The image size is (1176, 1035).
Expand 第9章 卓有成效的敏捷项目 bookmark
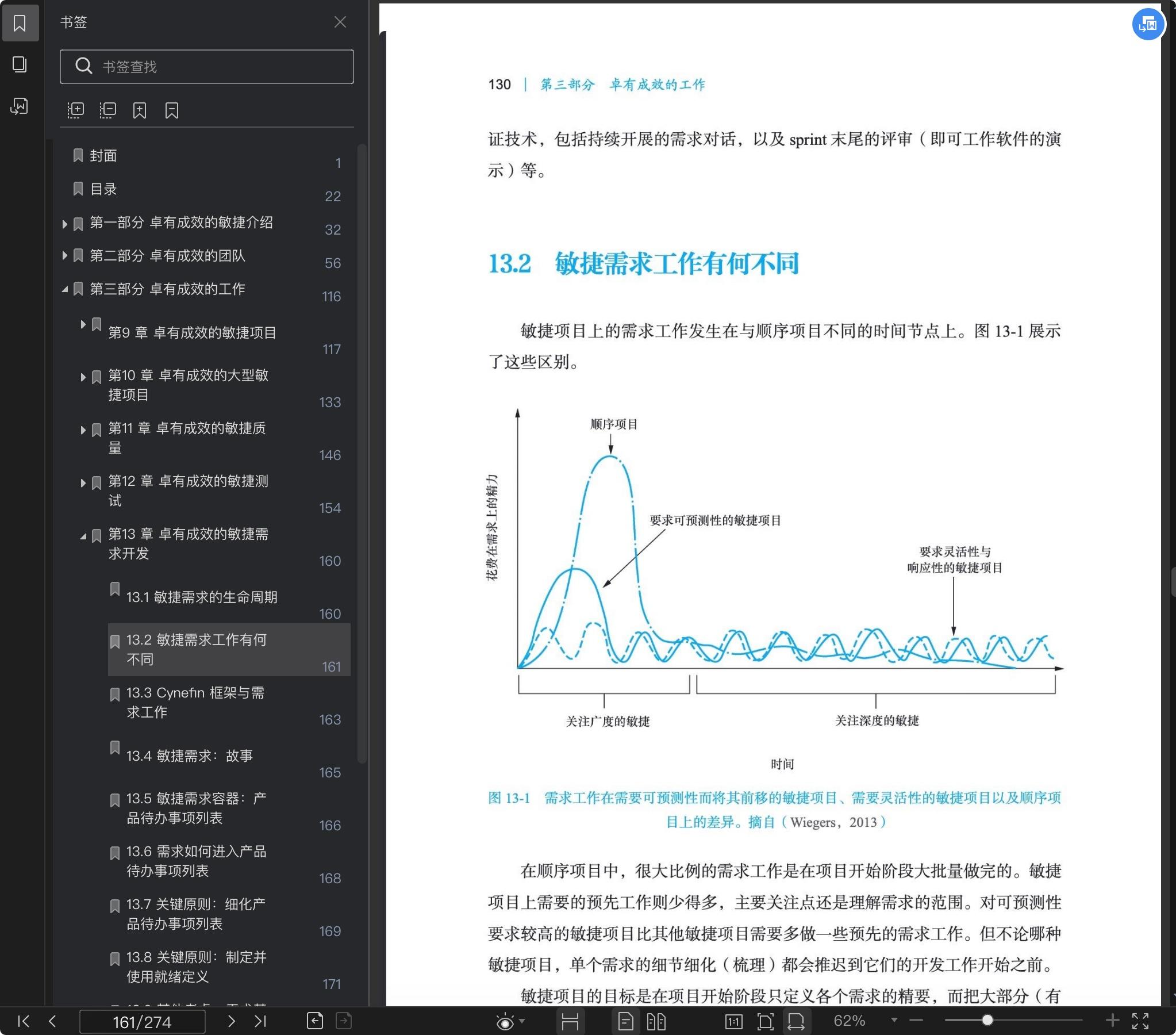tap(83, 324)
